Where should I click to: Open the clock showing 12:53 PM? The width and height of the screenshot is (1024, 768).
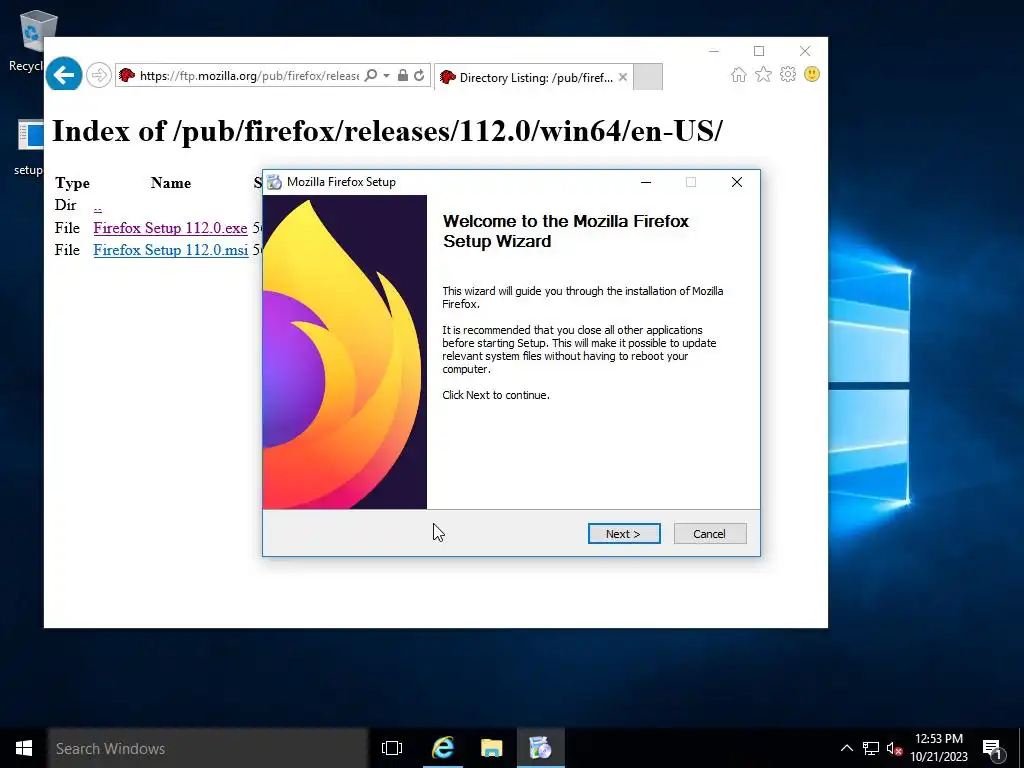(x=939, y=748)
